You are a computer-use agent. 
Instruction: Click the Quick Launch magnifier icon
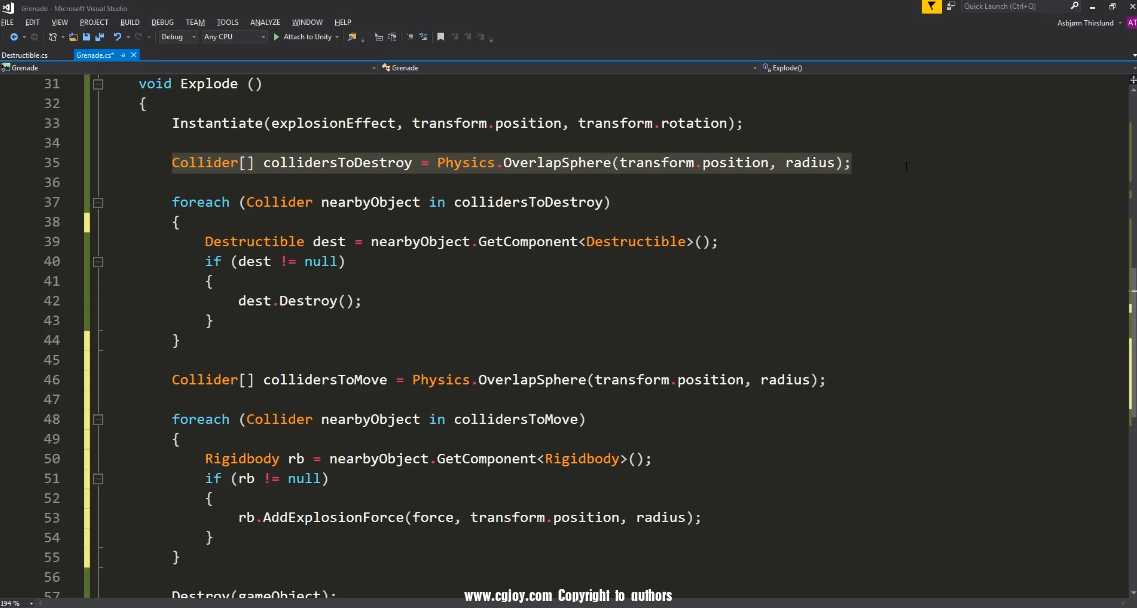(x=1074, y=6)
